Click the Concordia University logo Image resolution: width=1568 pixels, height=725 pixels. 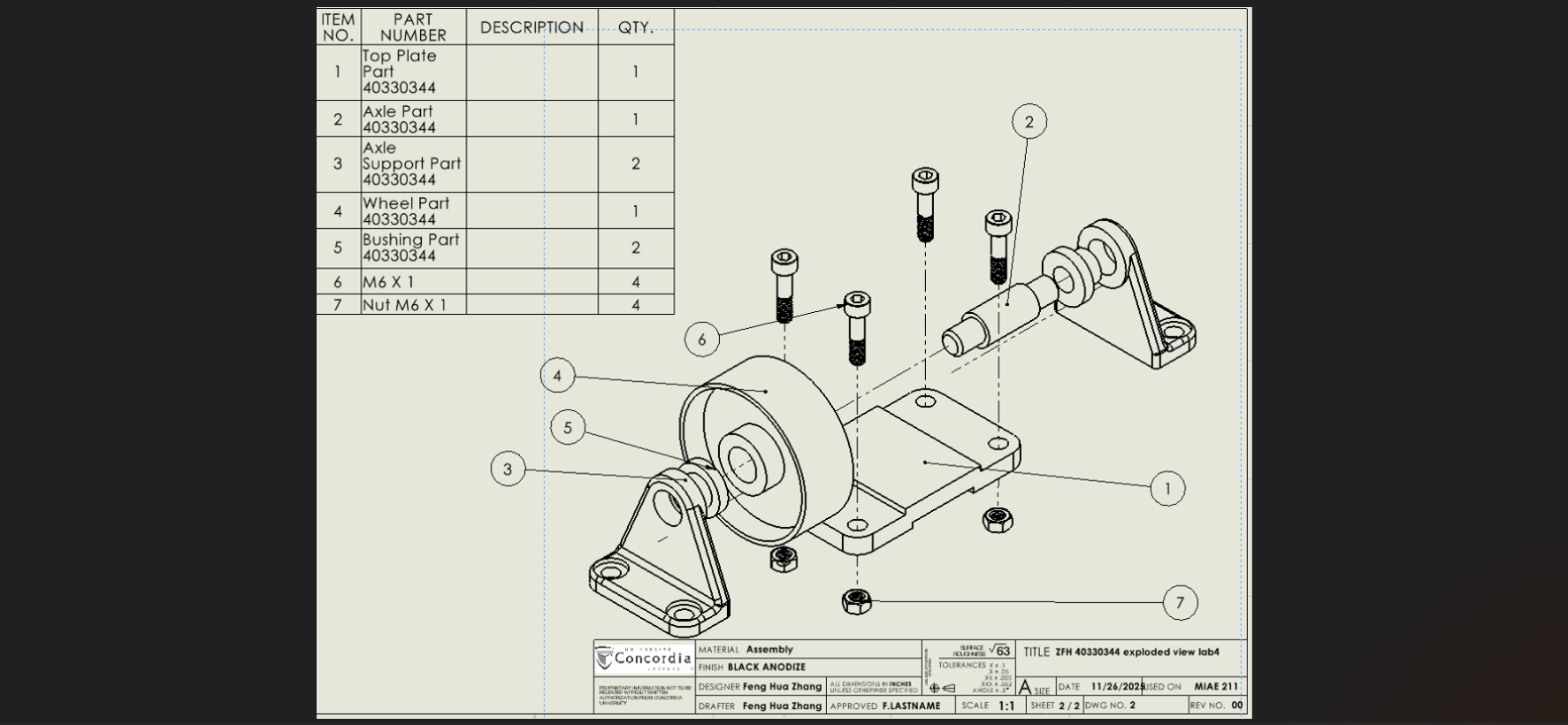tap(643, 659)
